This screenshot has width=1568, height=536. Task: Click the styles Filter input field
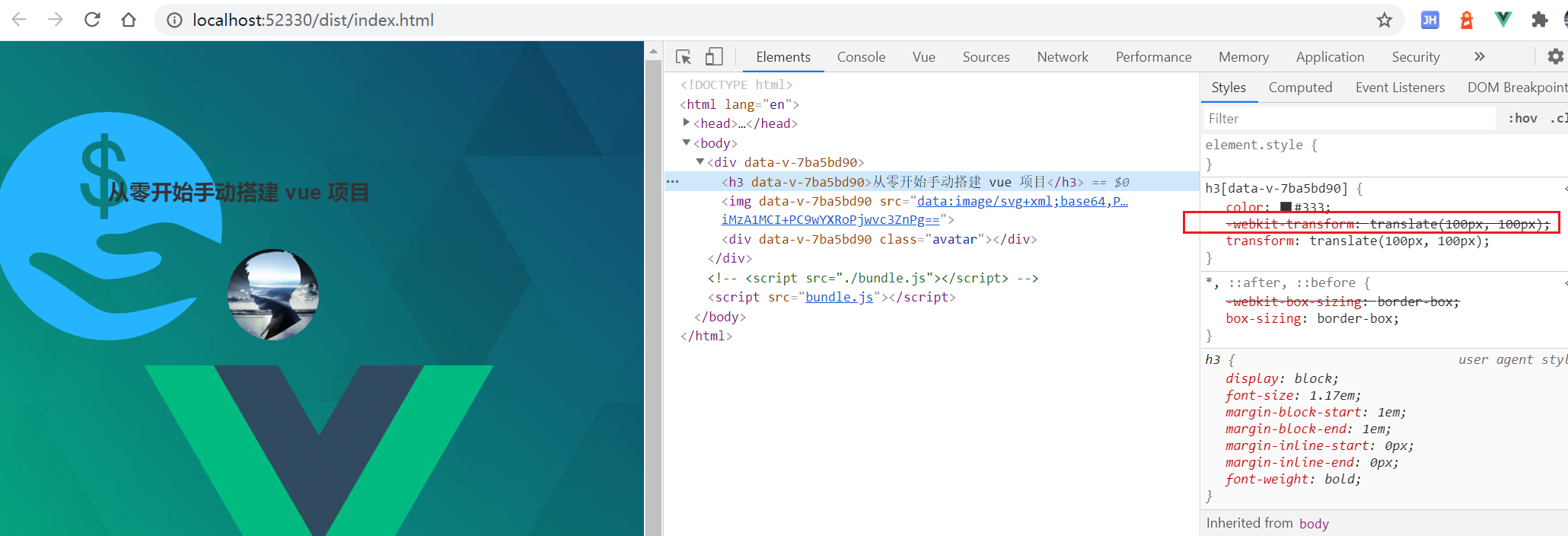tap(1349, 119)
